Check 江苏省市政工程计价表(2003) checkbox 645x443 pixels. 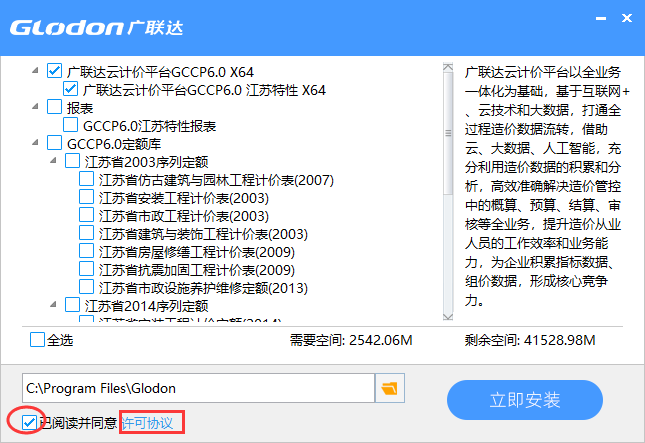[86, 215]
